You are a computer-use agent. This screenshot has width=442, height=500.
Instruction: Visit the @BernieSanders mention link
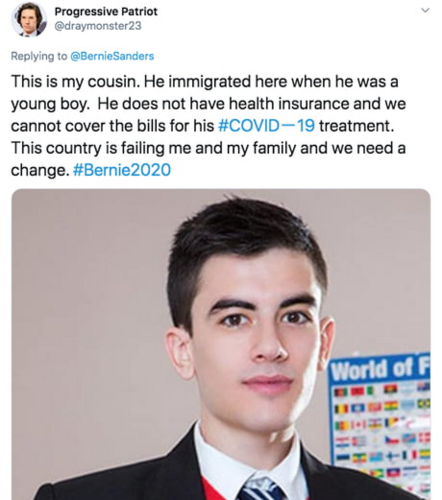[112, 56]
